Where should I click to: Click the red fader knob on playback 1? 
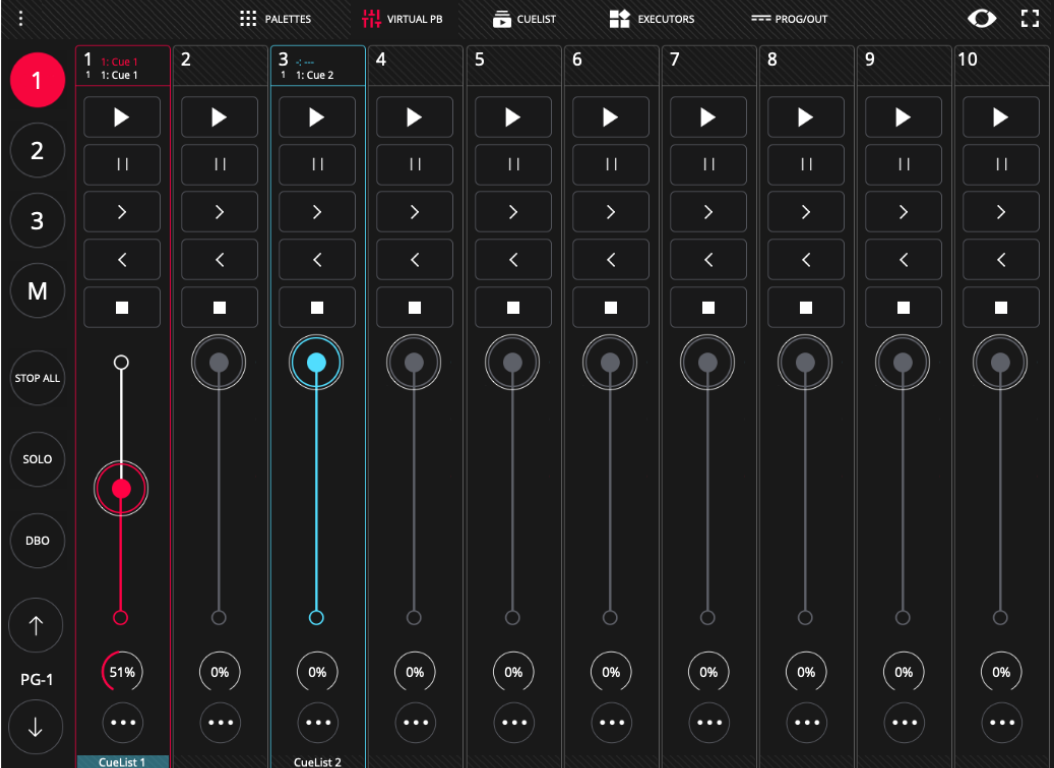pyautogui.click(x=121, y=488)
